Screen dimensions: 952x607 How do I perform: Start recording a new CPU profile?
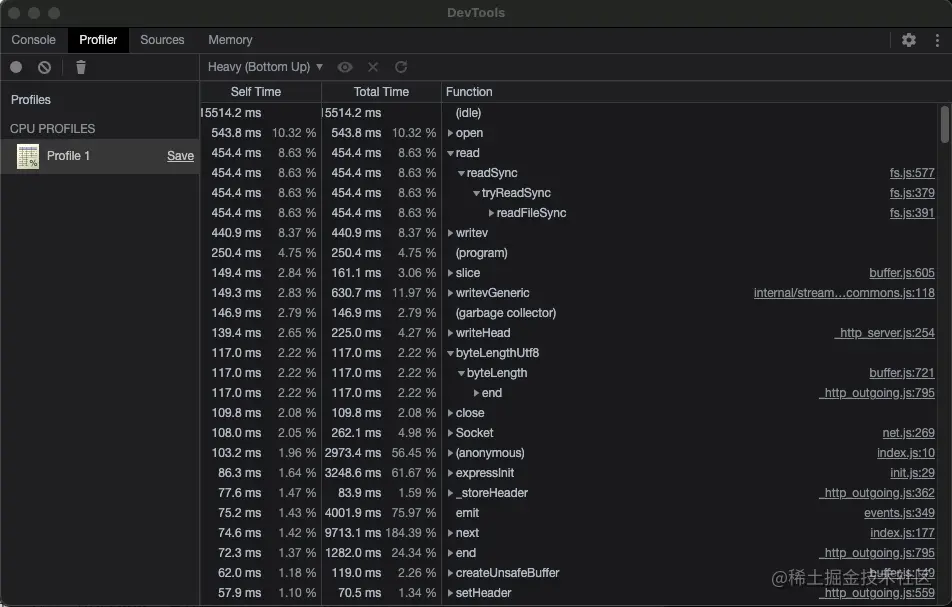14,67
